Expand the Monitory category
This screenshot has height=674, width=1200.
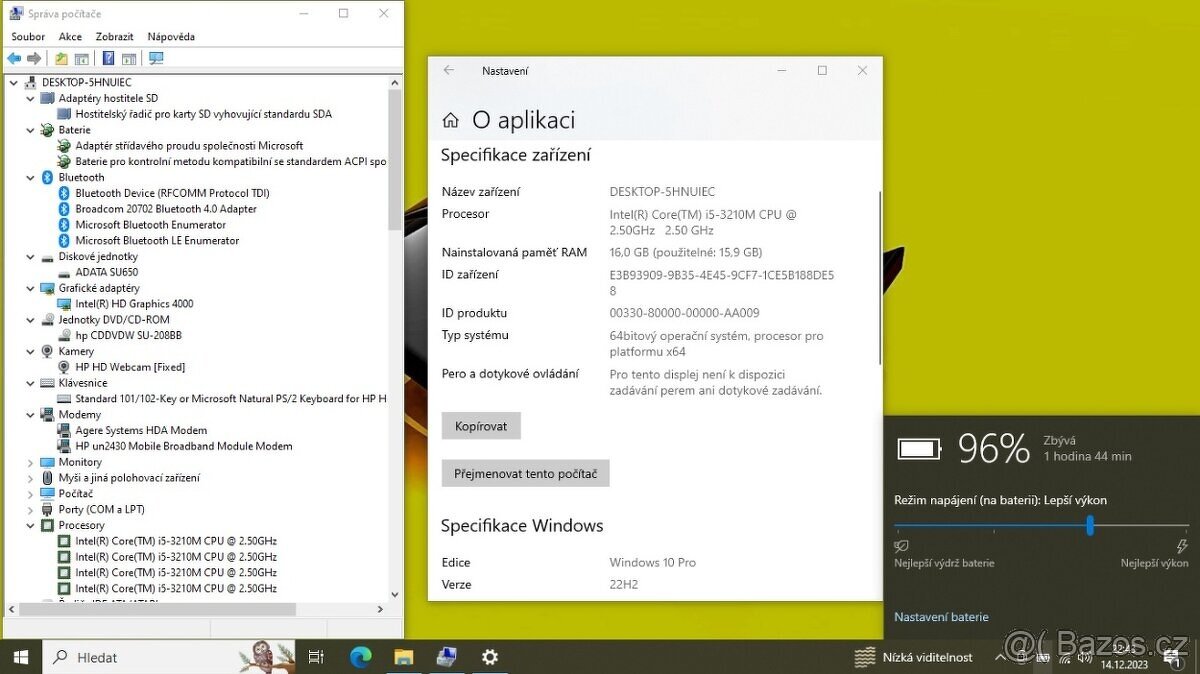pos(30,461)
